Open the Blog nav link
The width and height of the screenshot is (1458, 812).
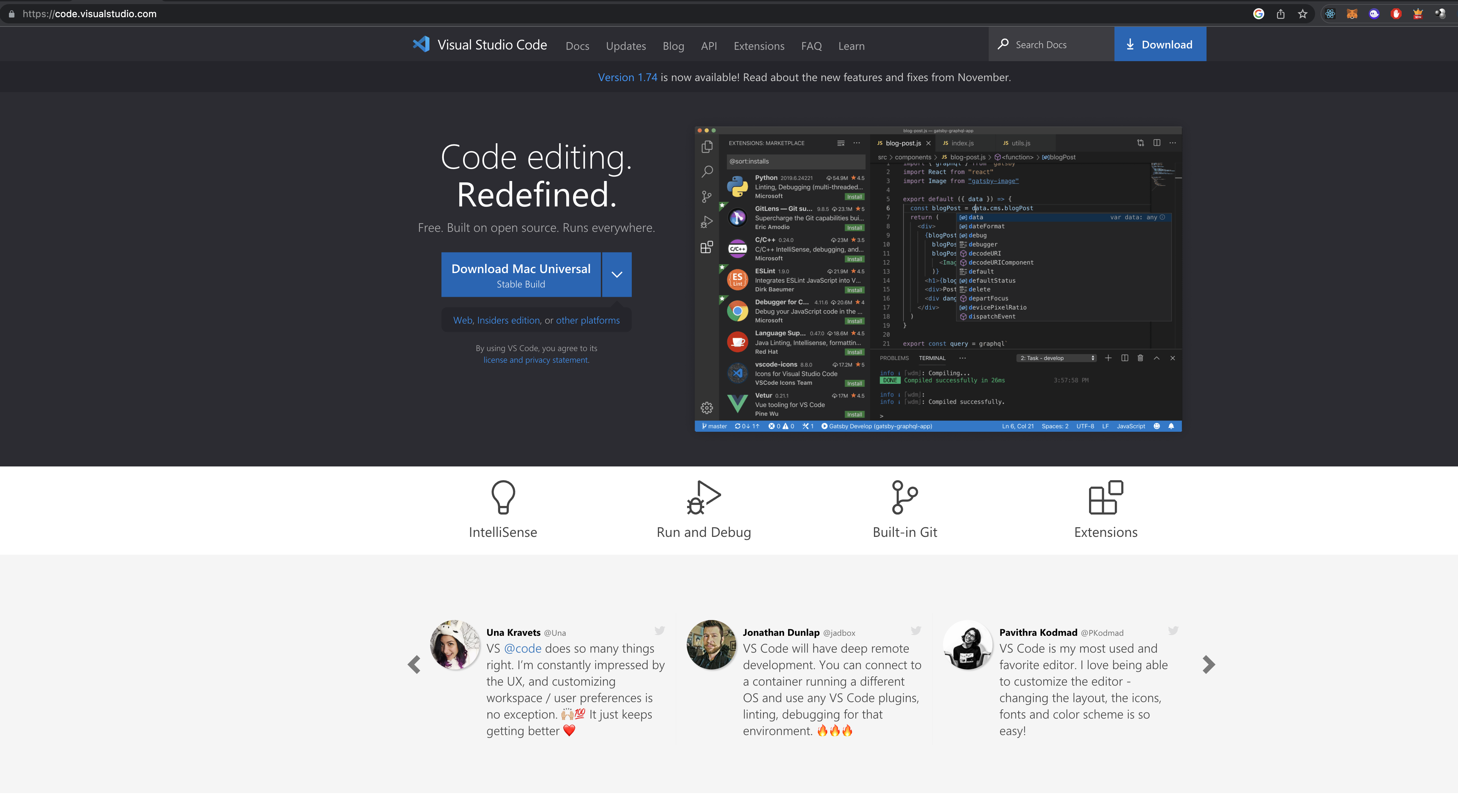click(x=674, y=46)
